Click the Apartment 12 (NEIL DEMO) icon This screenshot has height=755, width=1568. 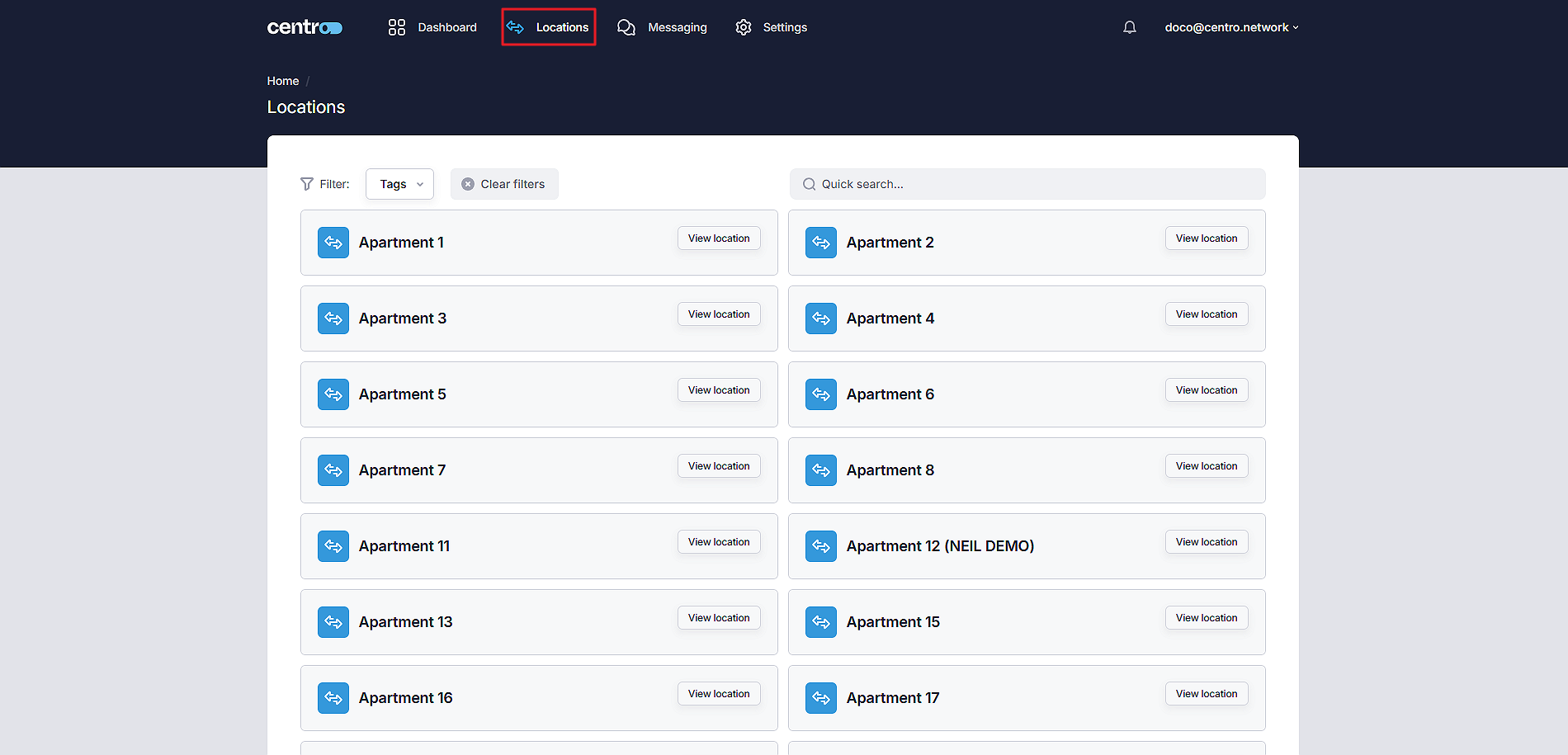(821, 546)
